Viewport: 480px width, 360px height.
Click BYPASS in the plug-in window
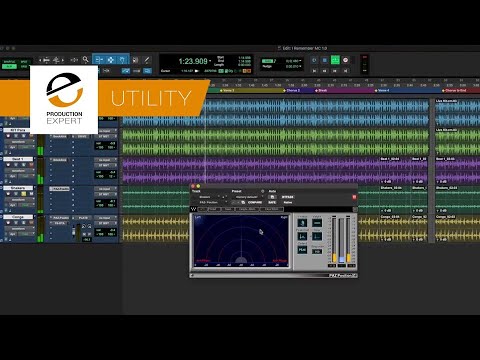pos(288,197)
